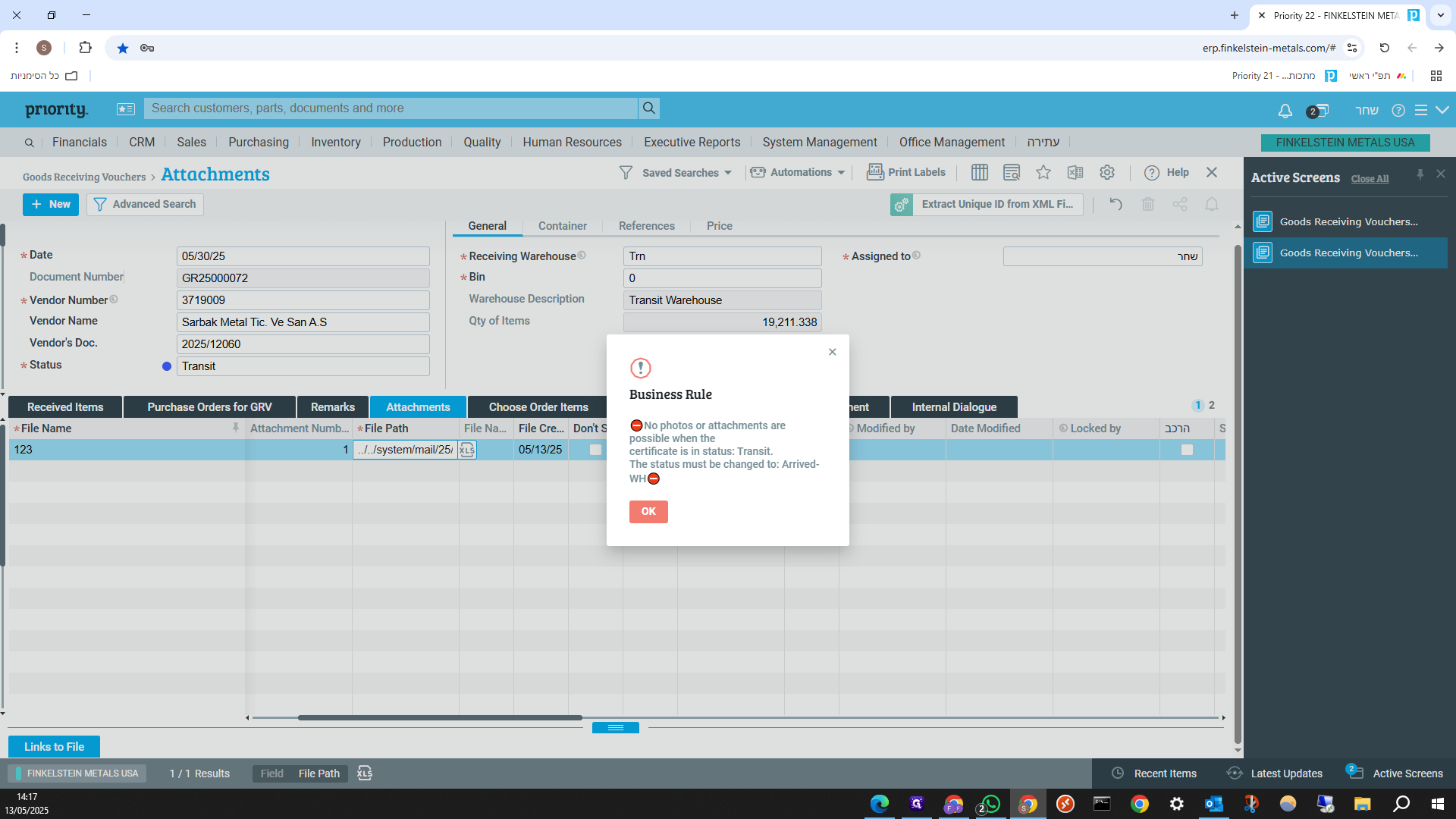Viewport: 1456px width, 819px height.
Task: Click the undo arrow icon
Action: click(1116, 204)
